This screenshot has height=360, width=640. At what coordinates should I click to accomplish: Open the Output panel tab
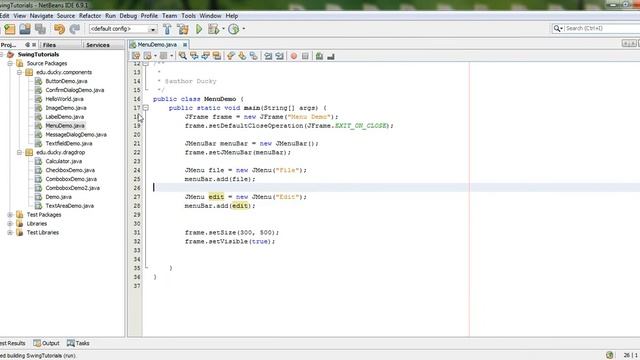pyautogui.click(x=47, y=343)
